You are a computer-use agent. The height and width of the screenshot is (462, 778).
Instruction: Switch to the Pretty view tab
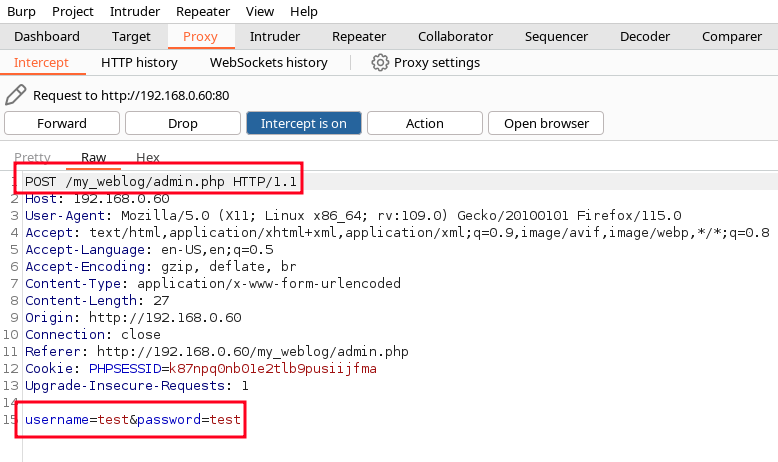tap(32, 157)
